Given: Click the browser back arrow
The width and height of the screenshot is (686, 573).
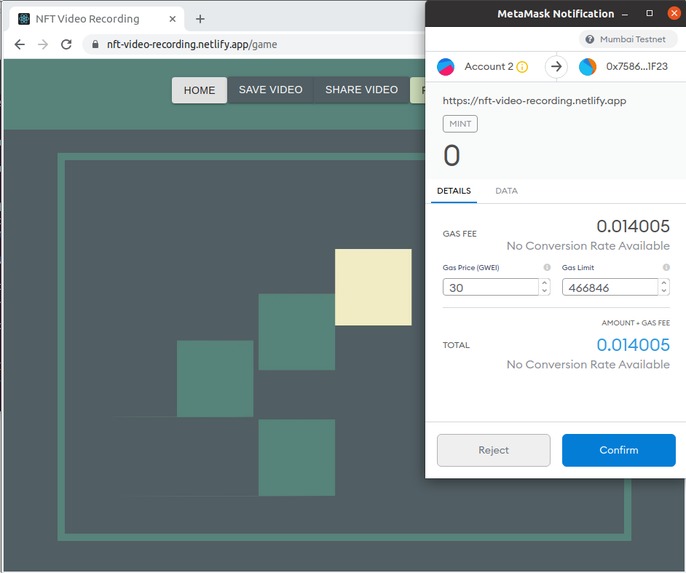Looking at the screenshot, I should (x=20, y=44).
